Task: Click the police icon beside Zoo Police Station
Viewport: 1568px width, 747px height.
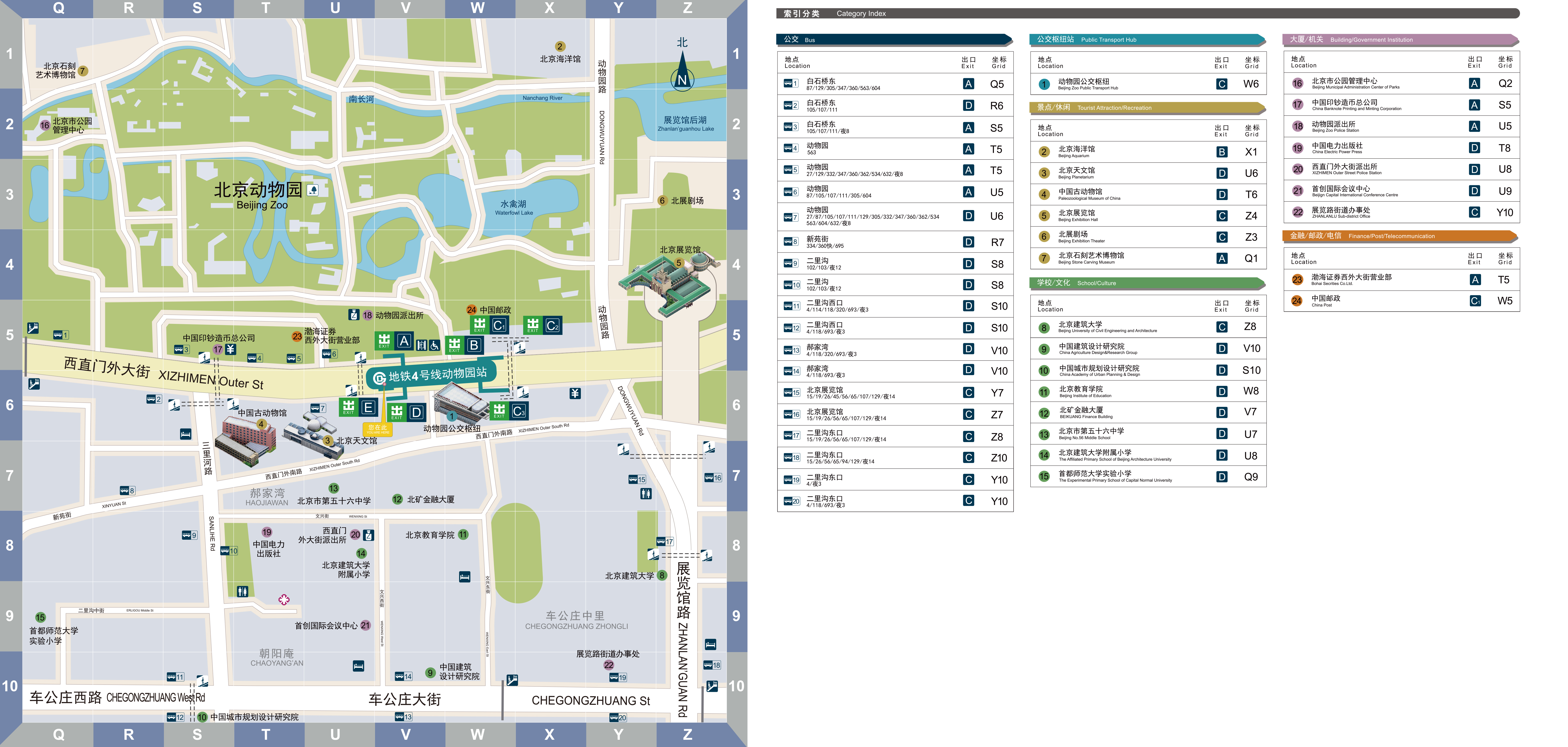Action: pos(354,314)
